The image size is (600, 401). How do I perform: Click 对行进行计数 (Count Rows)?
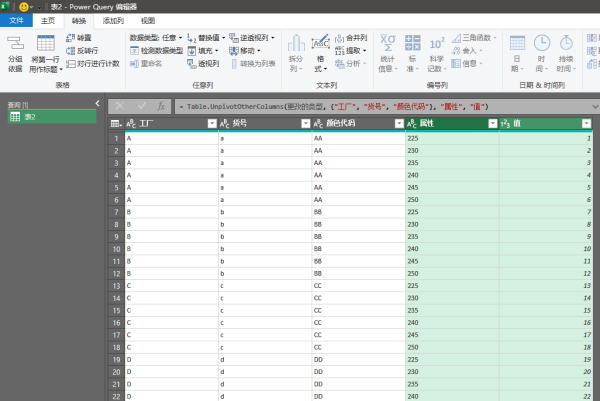tap(70, 63)
